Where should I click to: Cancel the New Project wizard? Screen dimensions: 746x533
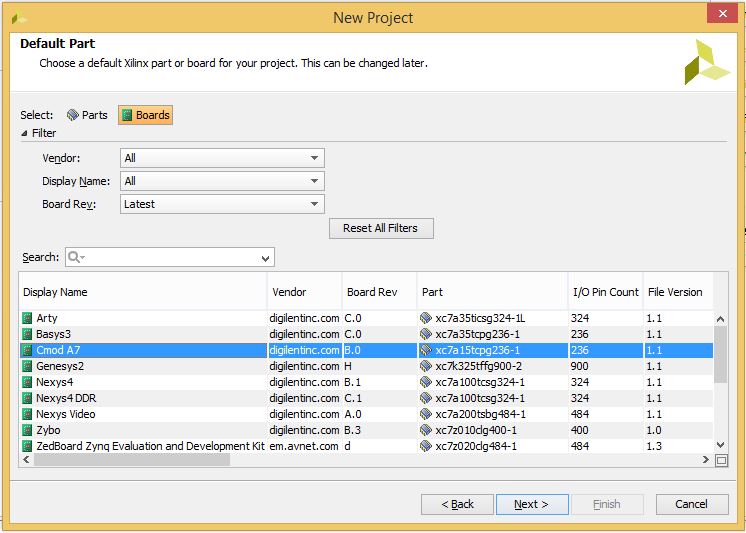point(692,504)
